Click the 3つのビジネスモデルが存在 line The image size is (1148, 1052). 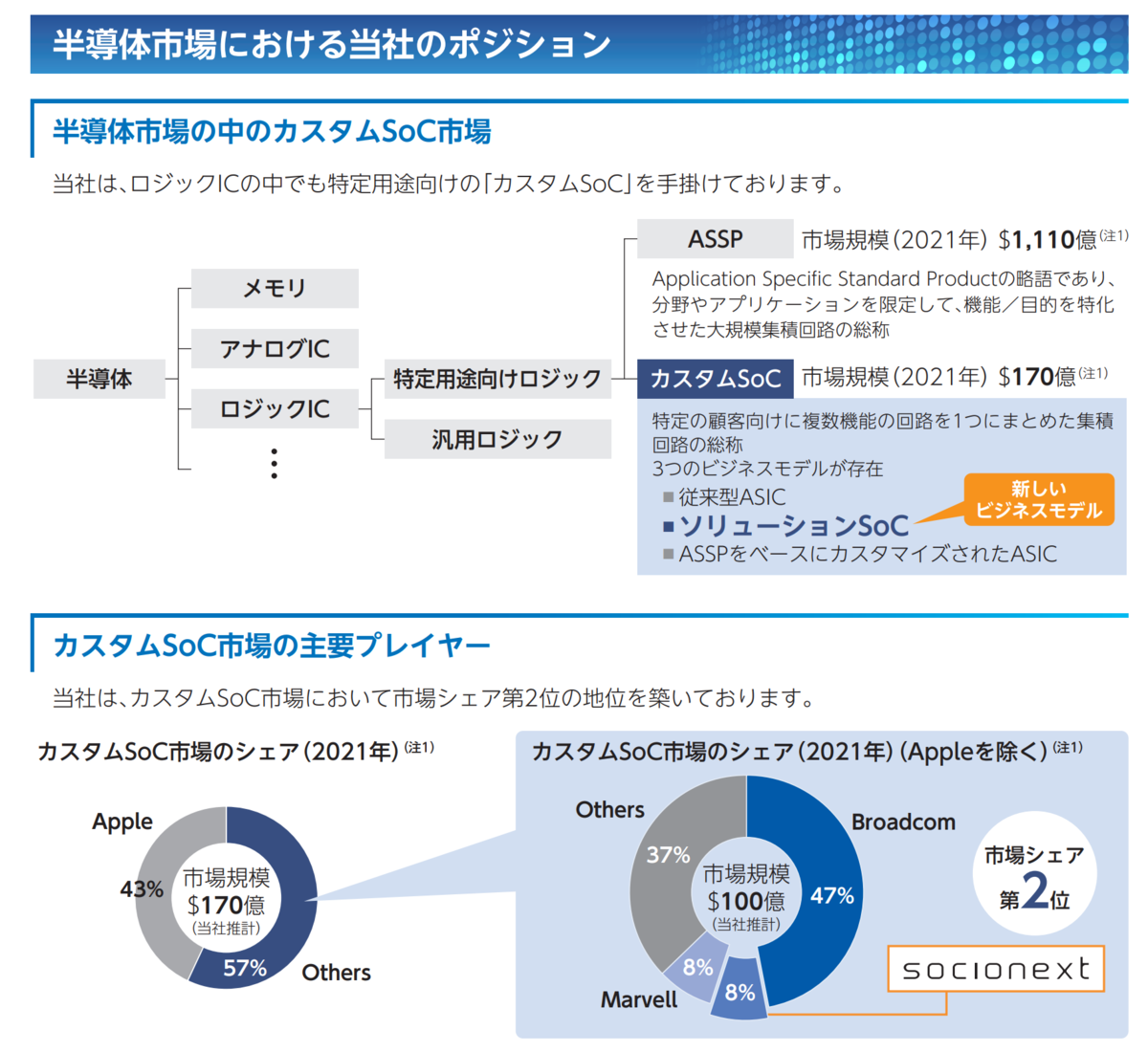[767, 469]
